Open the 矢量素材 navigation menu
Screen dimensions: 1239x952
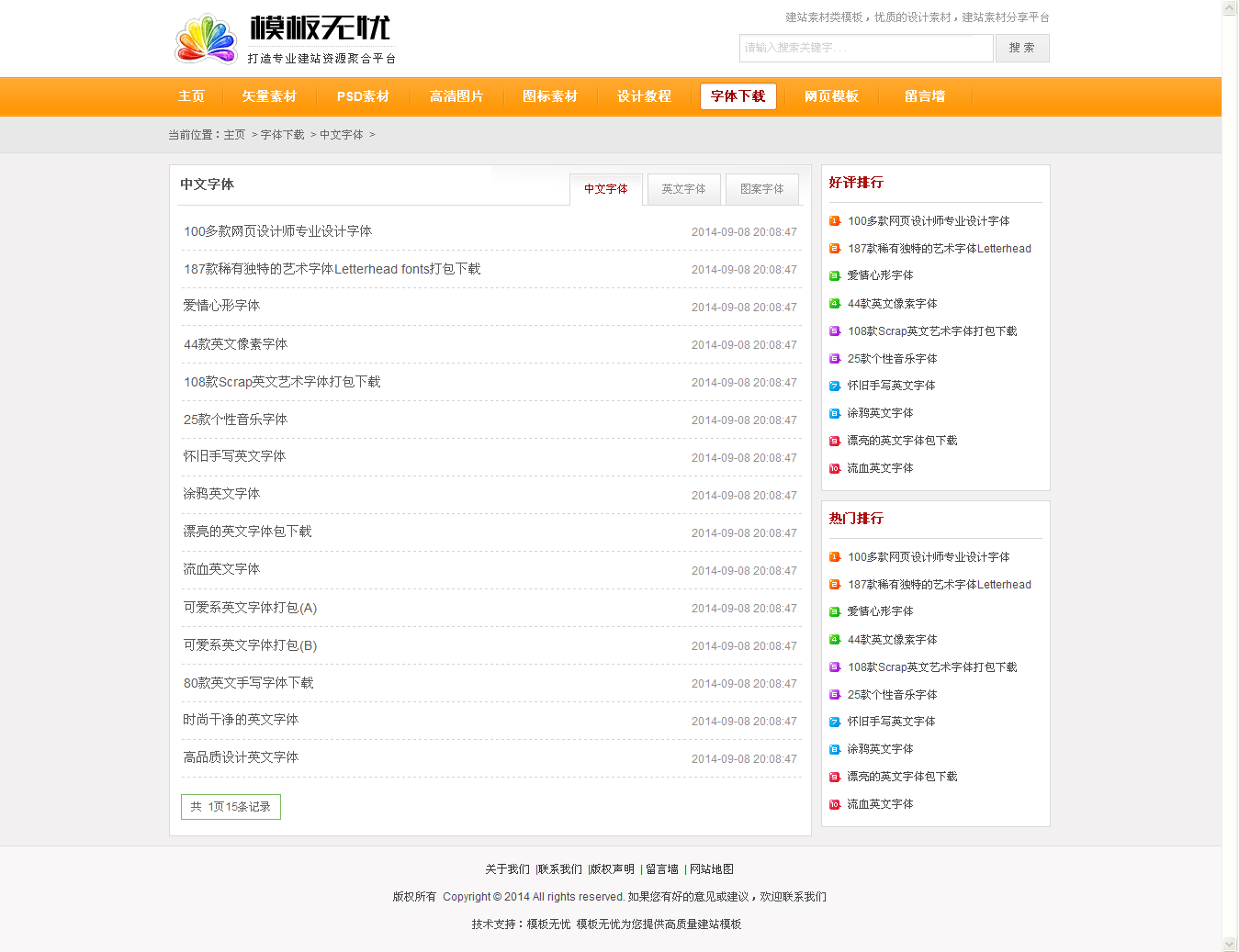coord(269,96)
